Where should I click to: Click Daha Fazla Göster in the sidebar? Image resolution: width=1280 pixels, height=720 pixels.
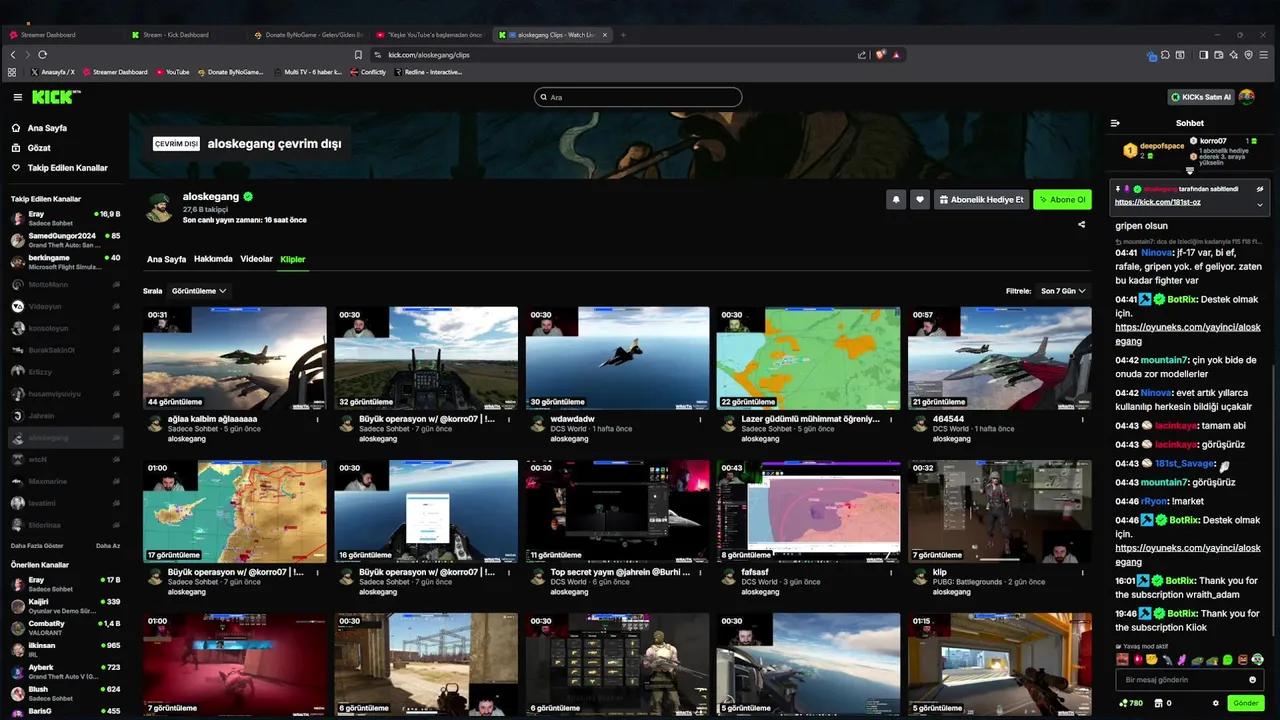[x=37, y=546]
